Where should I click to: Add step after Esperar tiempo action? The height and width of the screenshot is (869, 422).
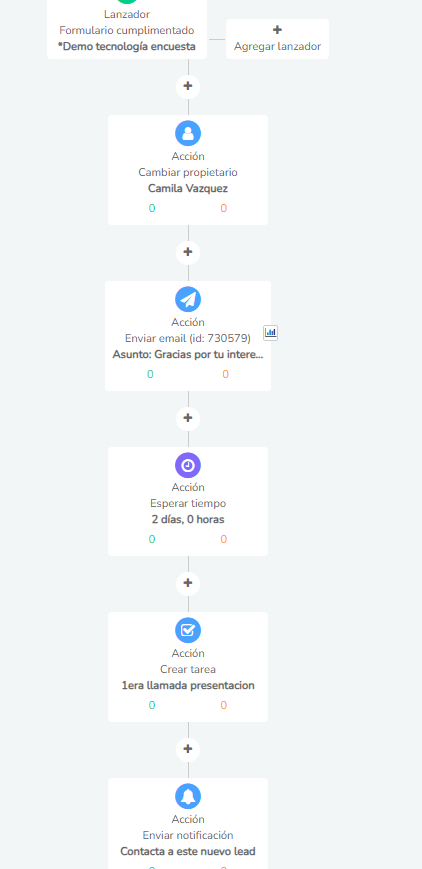coord(188,583)
